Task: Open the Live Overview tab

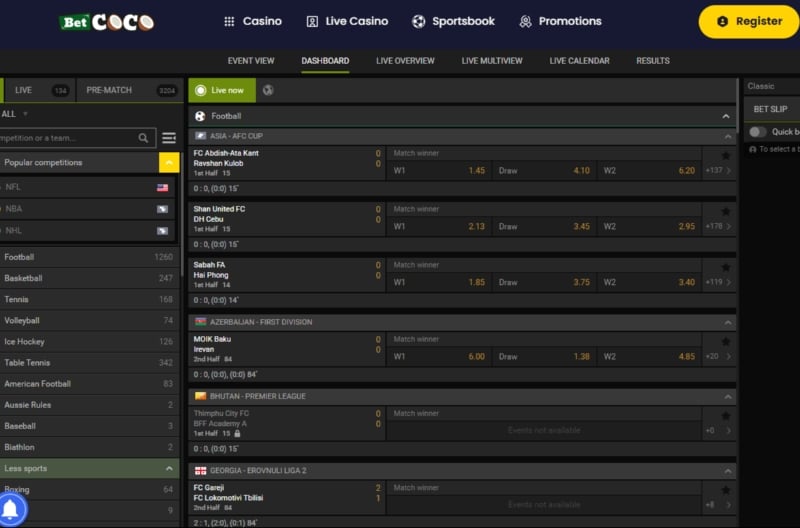Action: 405,61
